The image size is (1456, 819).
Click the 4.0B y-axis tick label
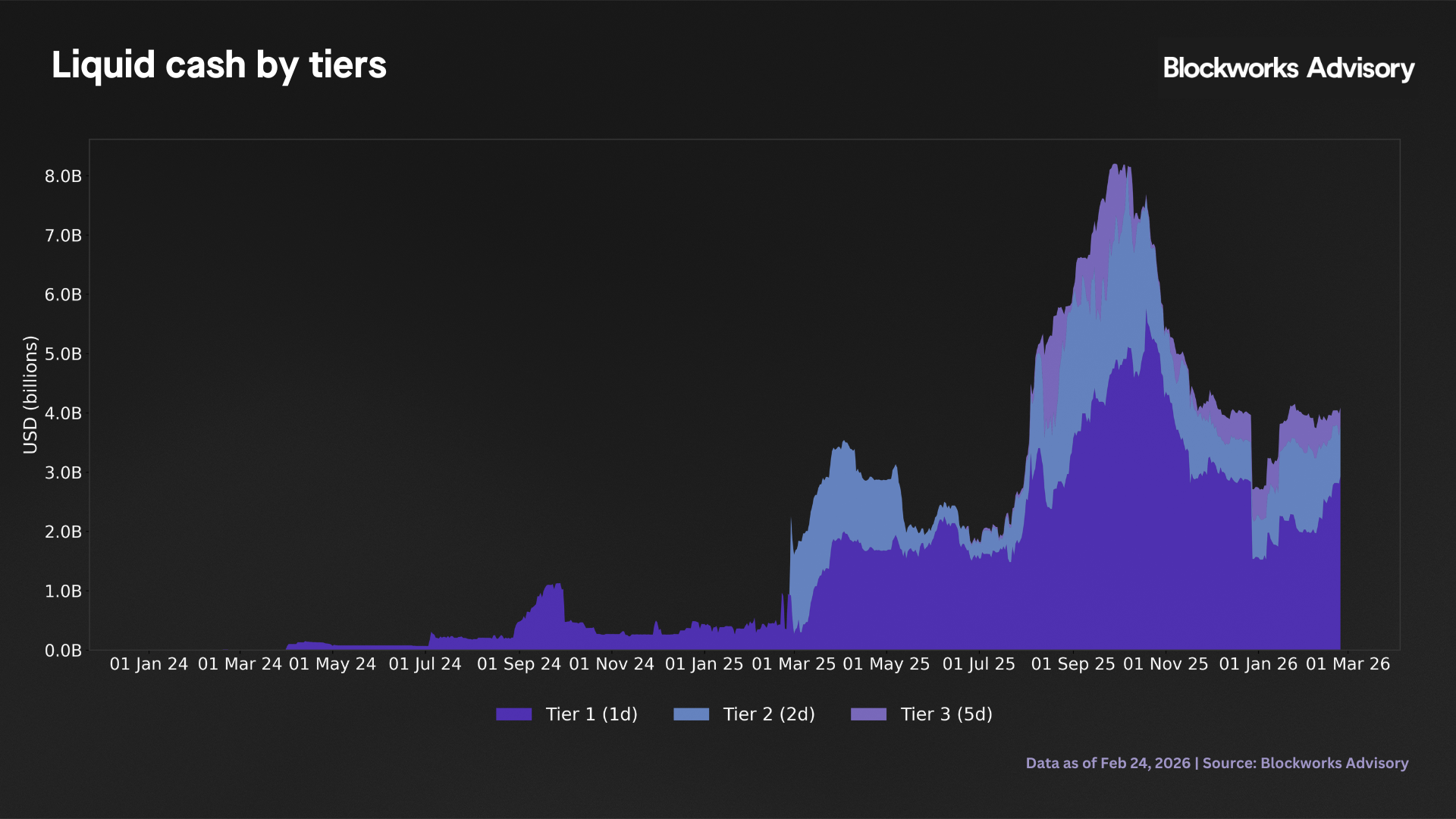coord(63,413)
